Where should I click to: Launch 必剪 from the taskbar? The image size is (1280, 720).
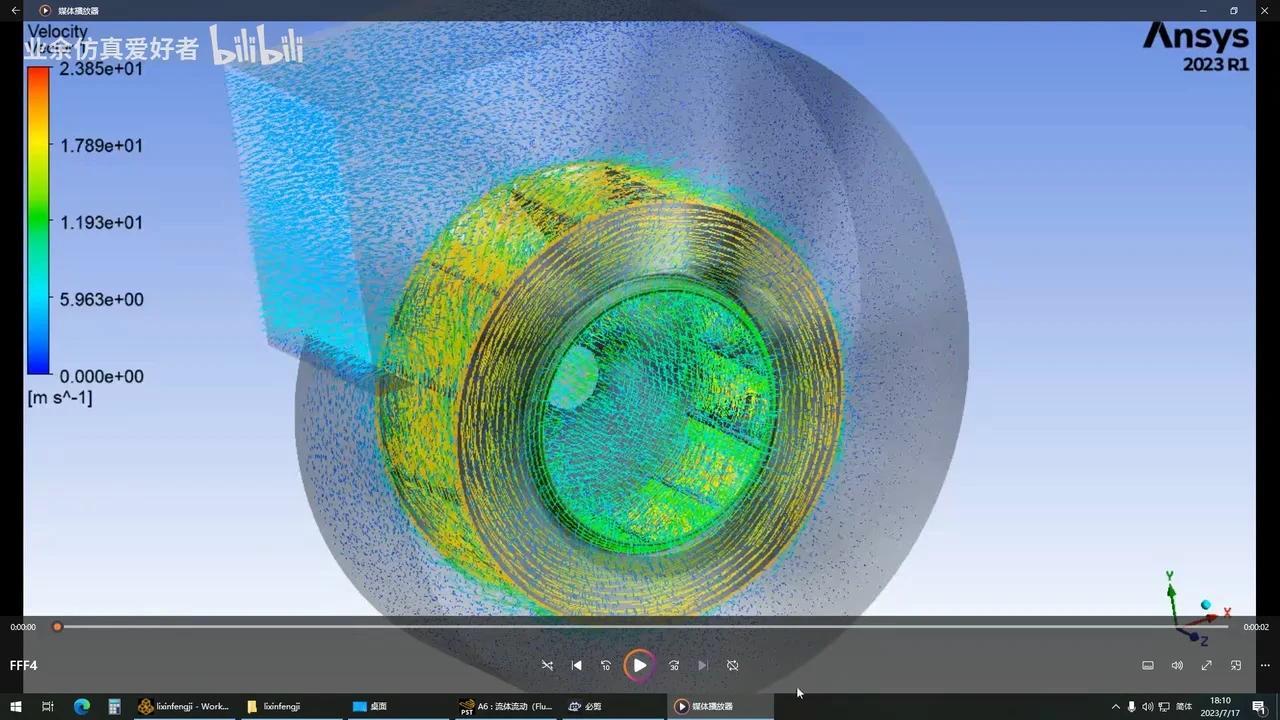click(x=585, y=706)
